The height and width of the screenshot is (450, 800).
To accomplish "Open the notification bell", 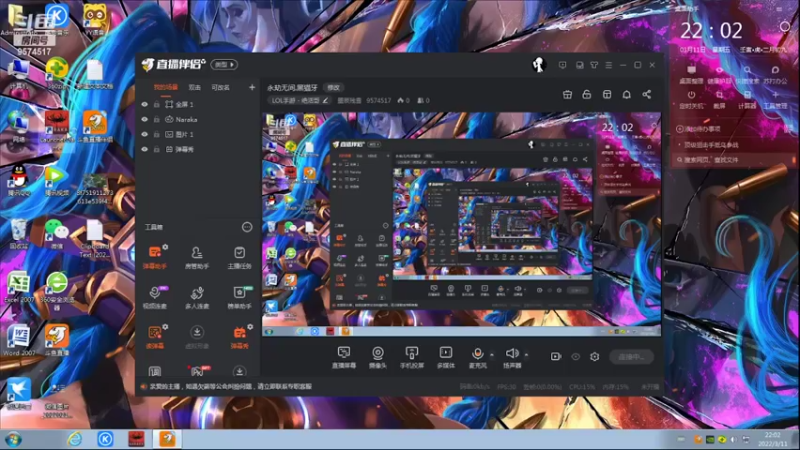I will tap(627, 94).
